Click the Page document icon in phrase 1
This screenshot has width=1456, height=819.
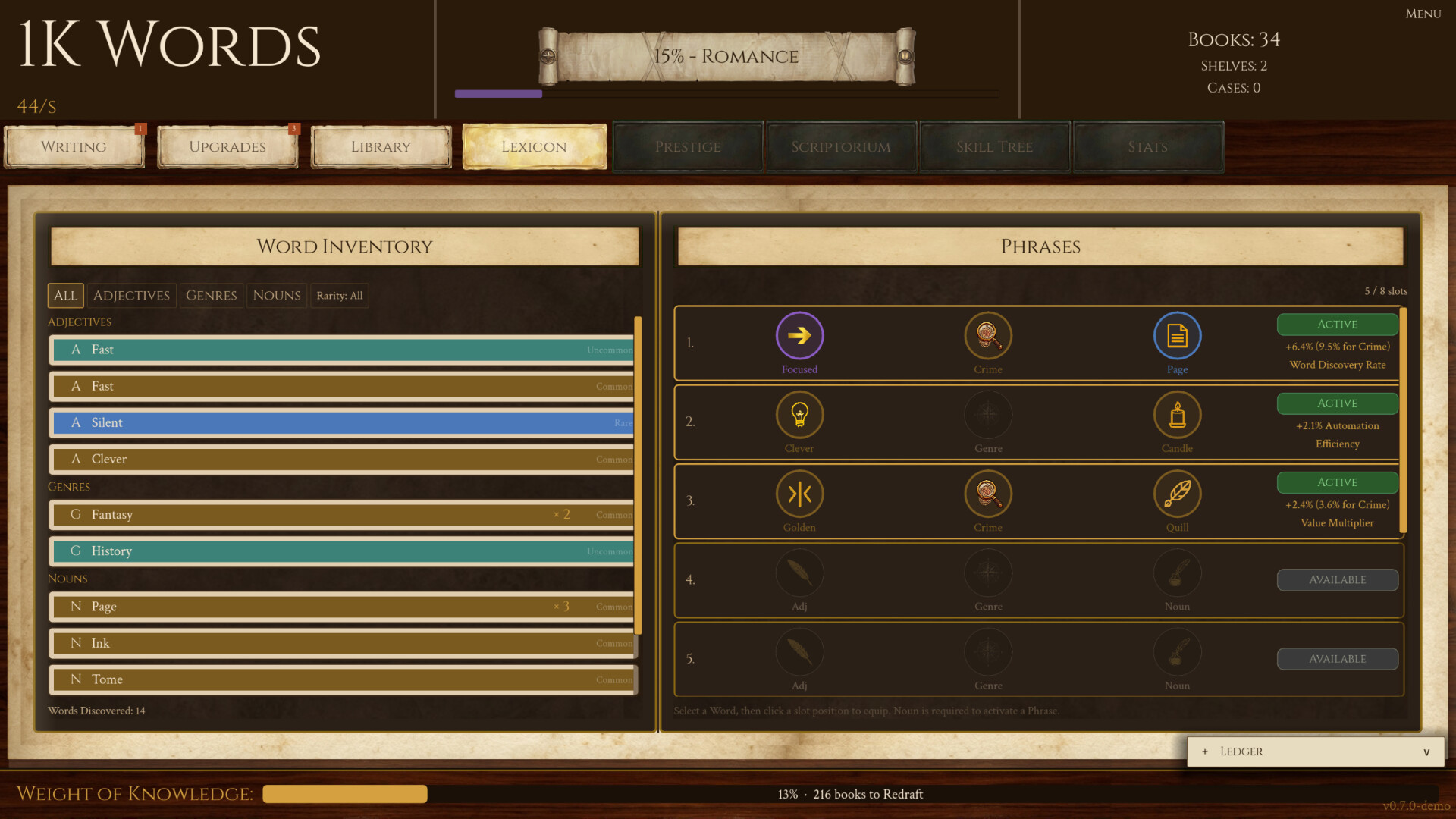[x=1177, y=335]
